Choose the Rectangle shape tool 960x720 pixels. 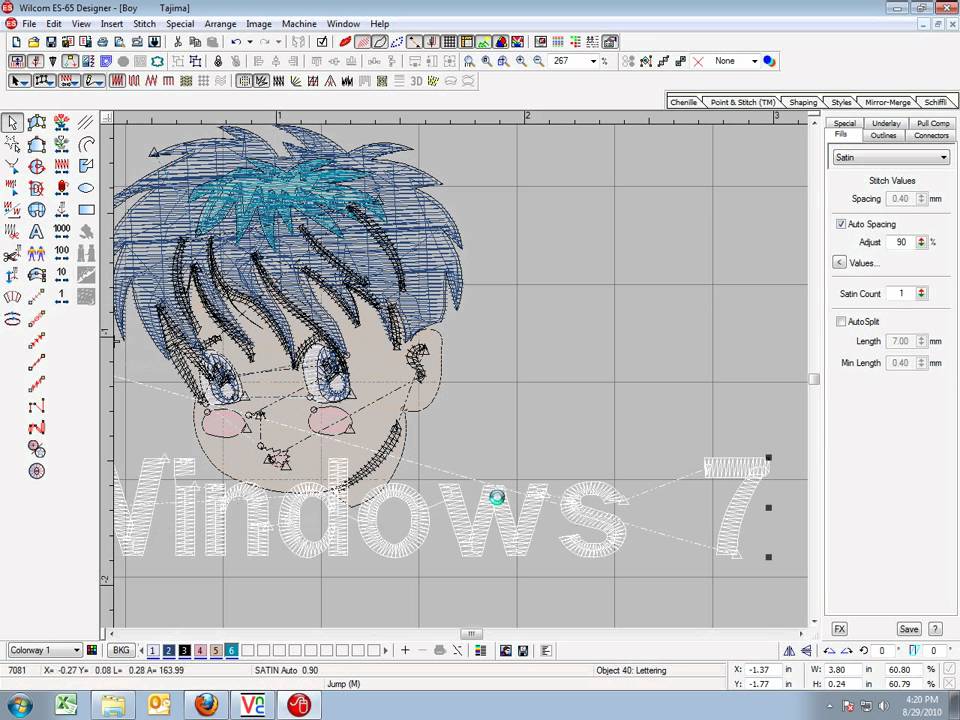tap(86, 210)
